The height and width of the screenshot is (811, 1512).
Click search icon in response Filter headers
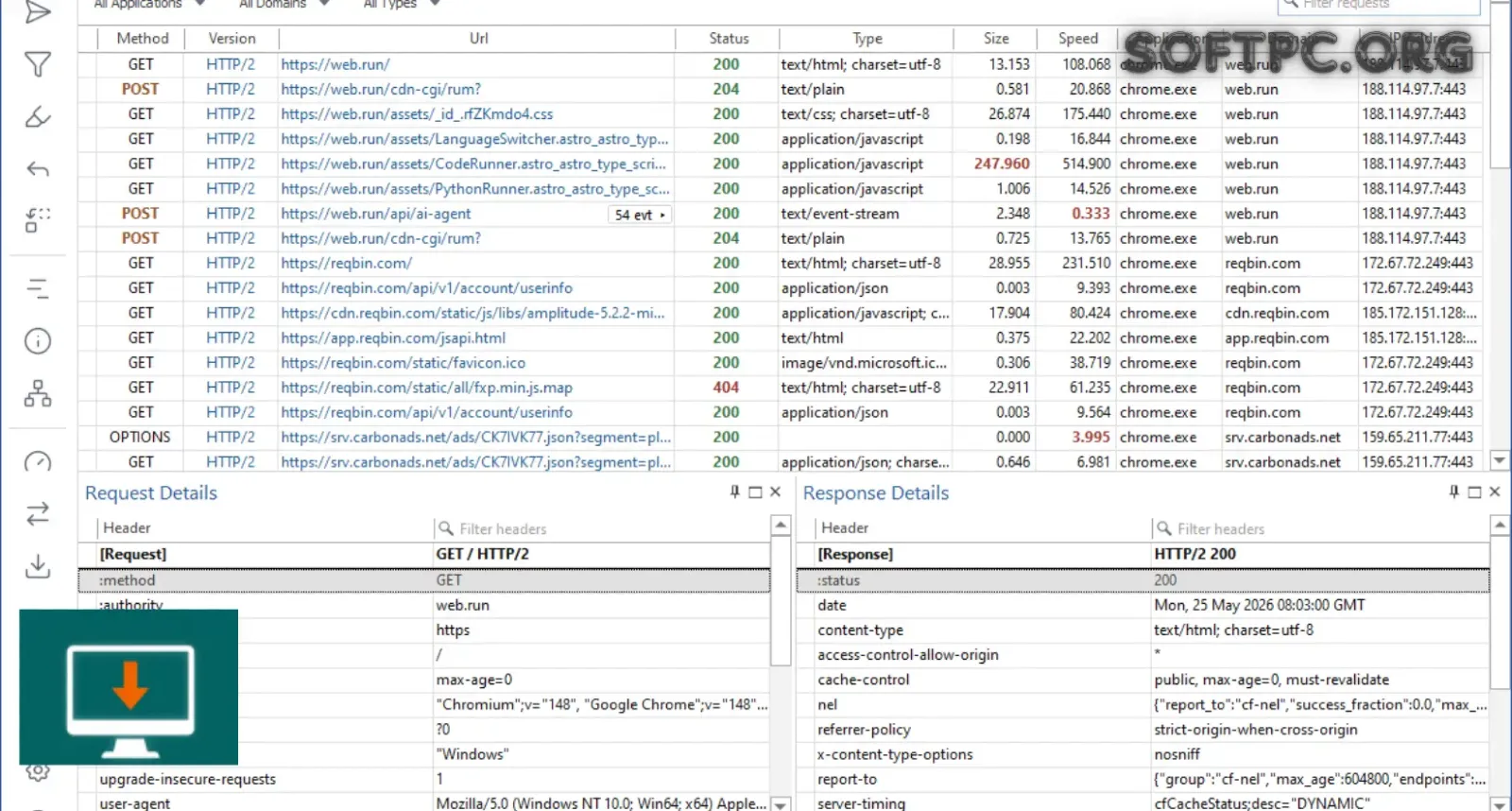click(x=1163, y=528)
